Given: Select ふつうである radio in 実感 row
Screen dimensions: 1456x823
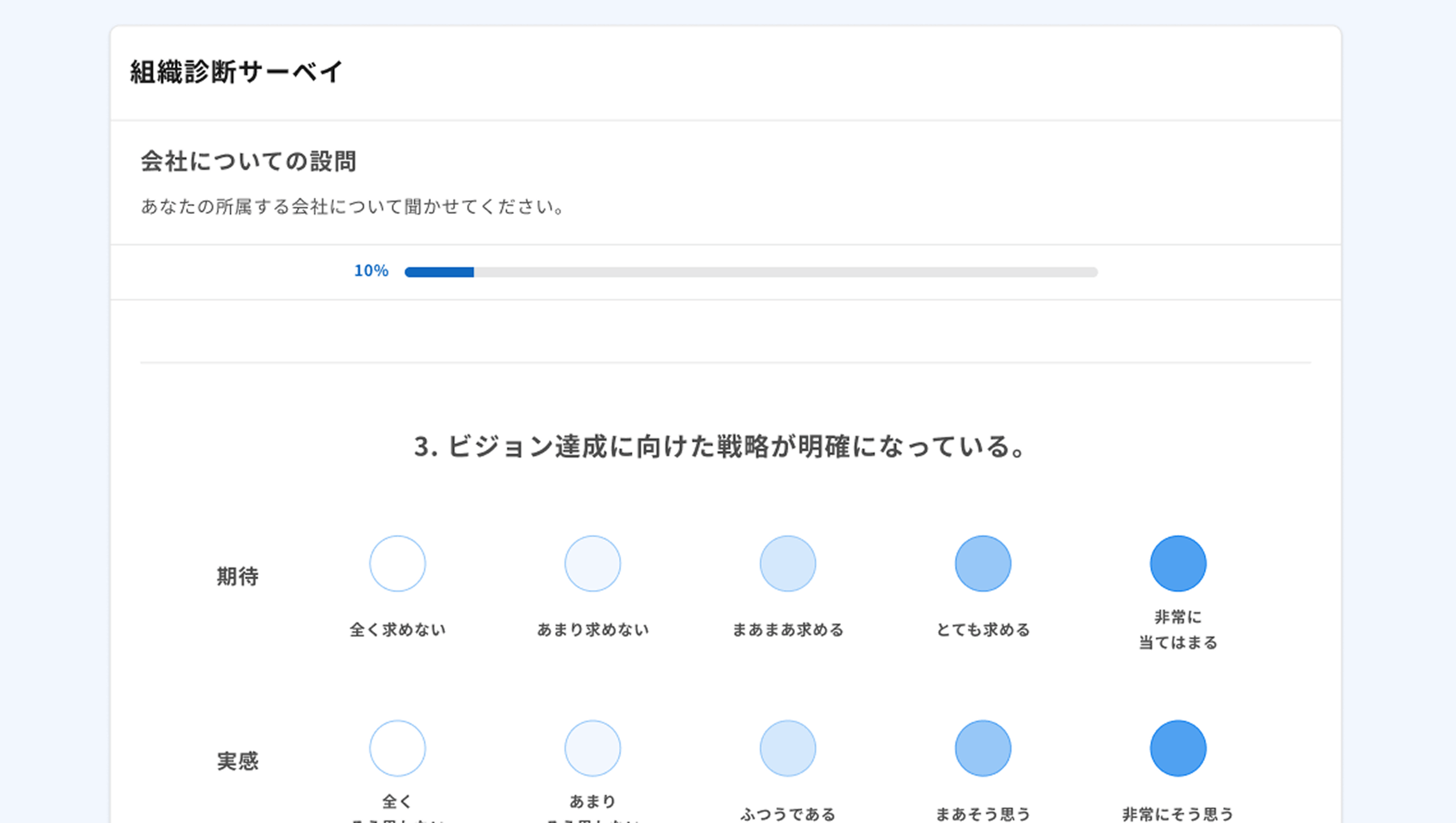Looking at the screenshot, I should (x=787, y=748).
